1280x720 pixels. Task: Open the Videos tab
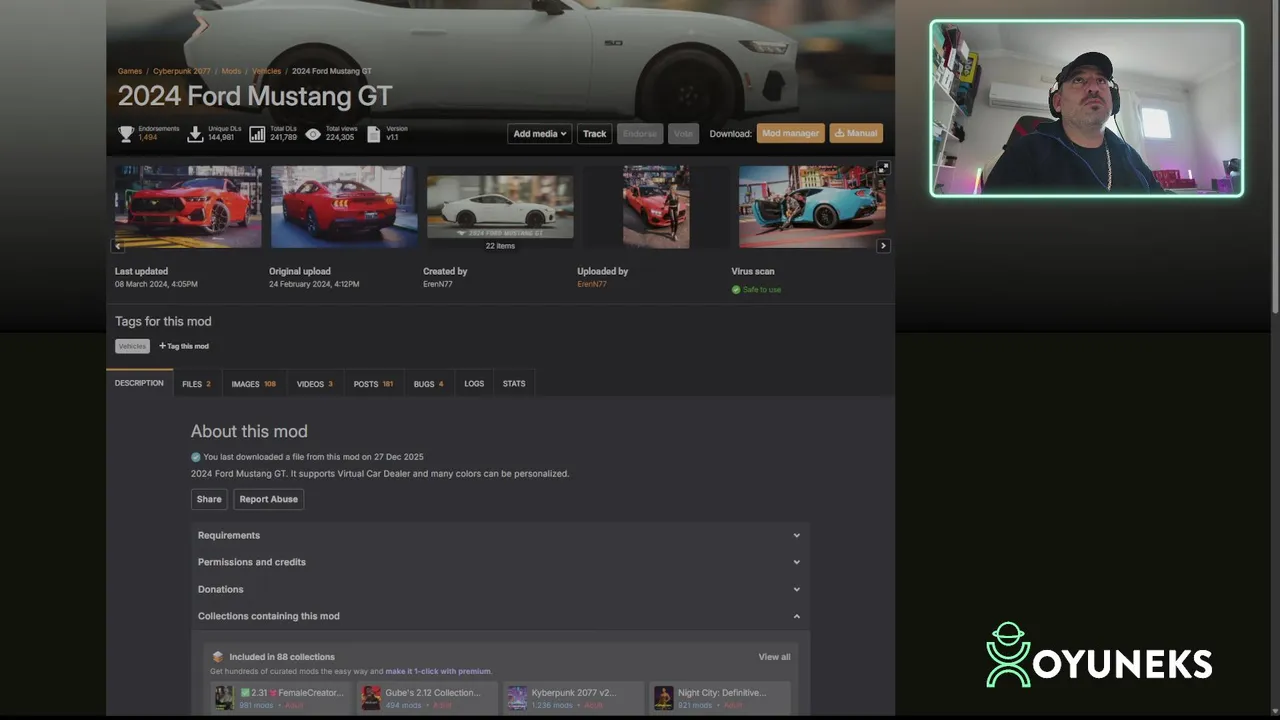click(314, 384)
